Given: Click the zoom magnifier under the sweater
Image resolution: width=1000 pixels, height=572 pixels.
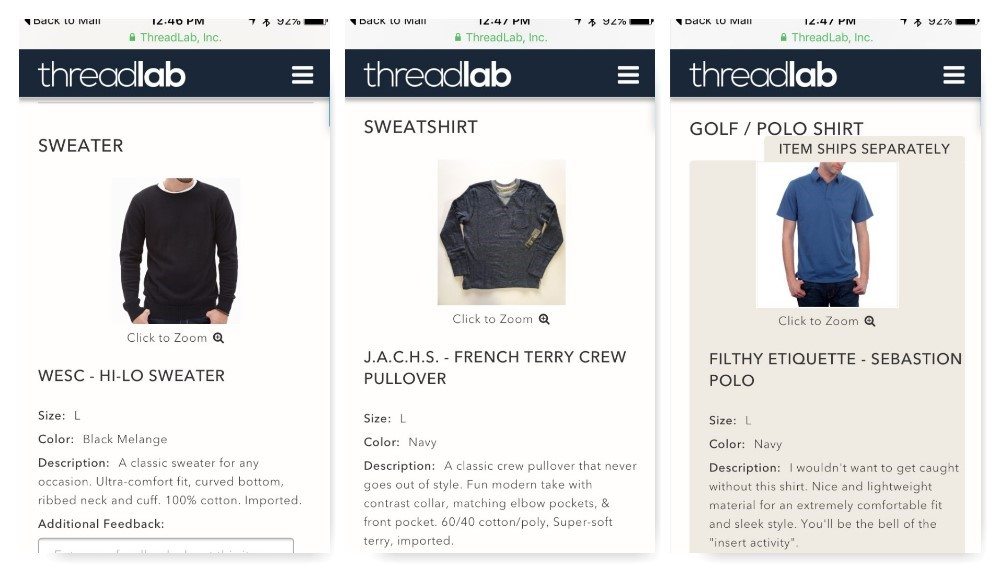Looking at the screenshot, I should (x=219, y=338).
